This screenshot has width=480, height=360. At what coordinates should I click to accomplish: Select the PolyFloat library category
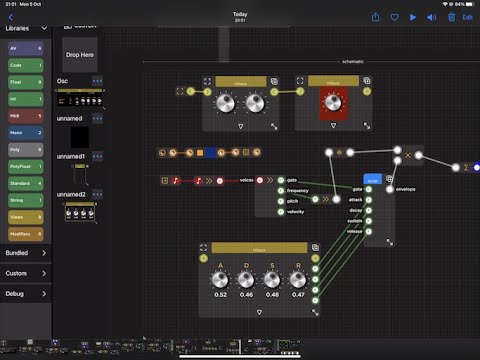click(x=26, y=167)
